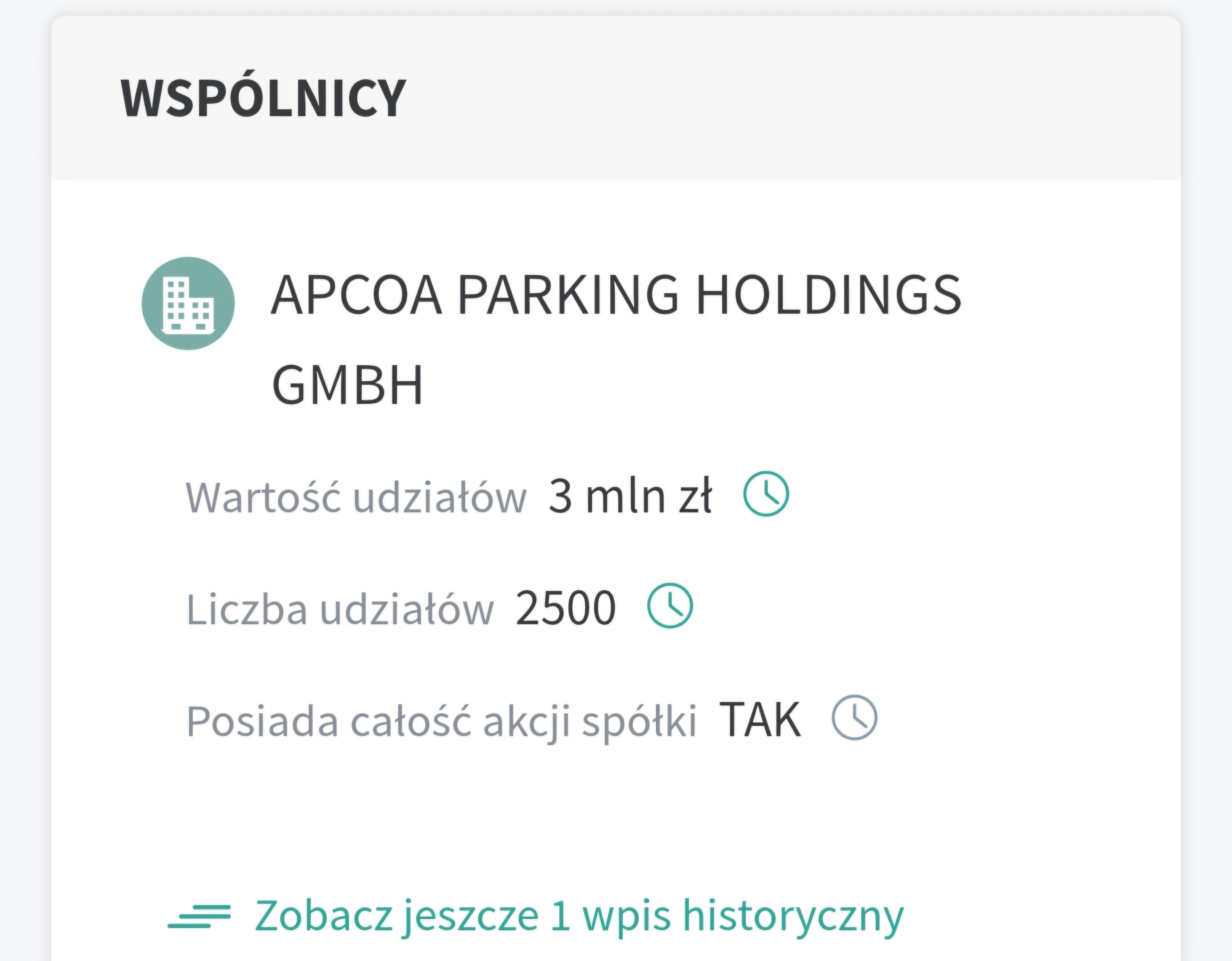The image size is (1232, 961).
Task: Click the word historyczny in the bottom link
Action: point(793,915)
